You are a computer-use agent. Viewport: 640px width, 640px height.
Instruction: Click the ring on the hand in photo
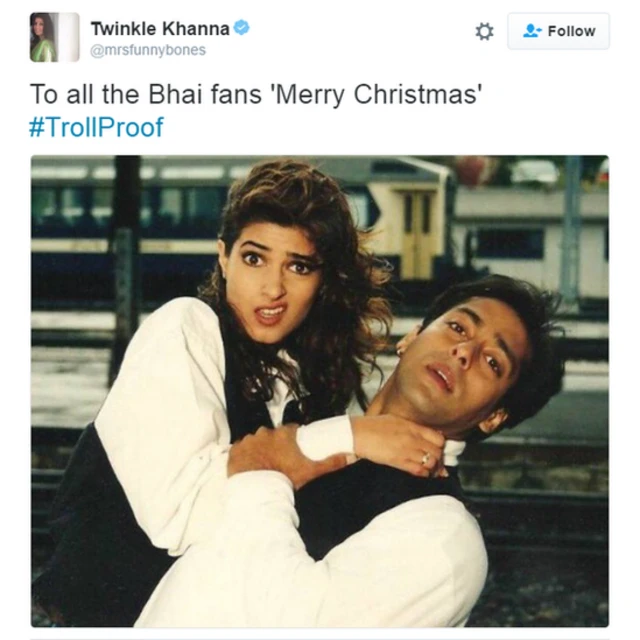[426, 458]
